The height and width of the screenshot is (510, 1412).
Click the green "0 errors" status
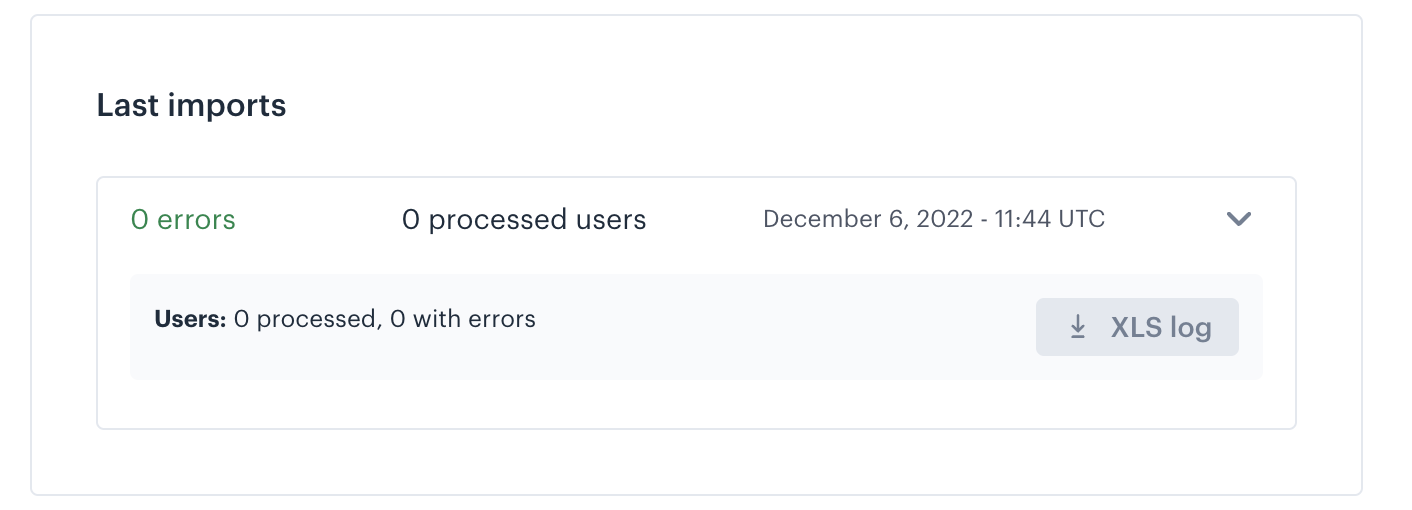[183, 219]
